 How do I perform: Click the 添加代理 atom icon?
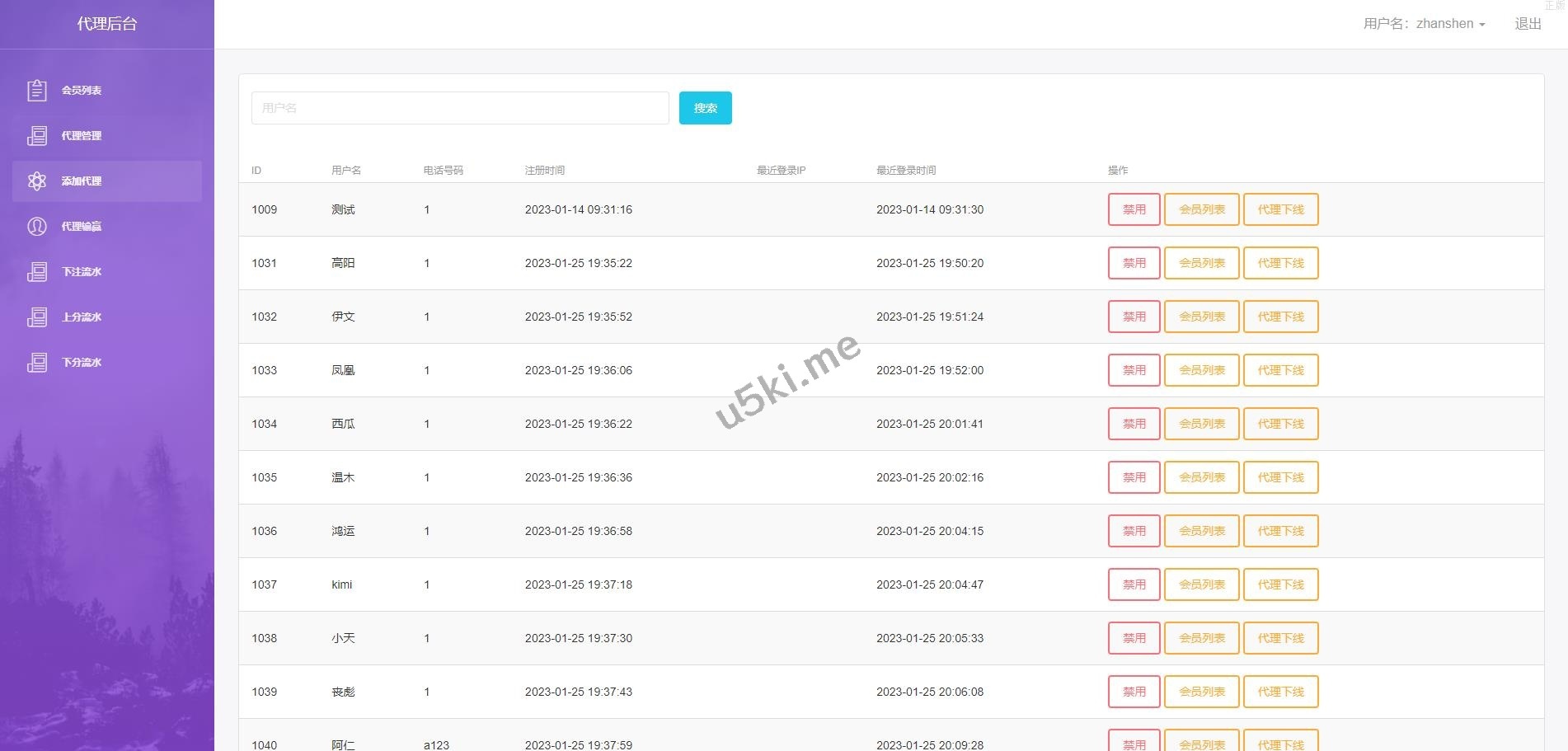(37, 181)
